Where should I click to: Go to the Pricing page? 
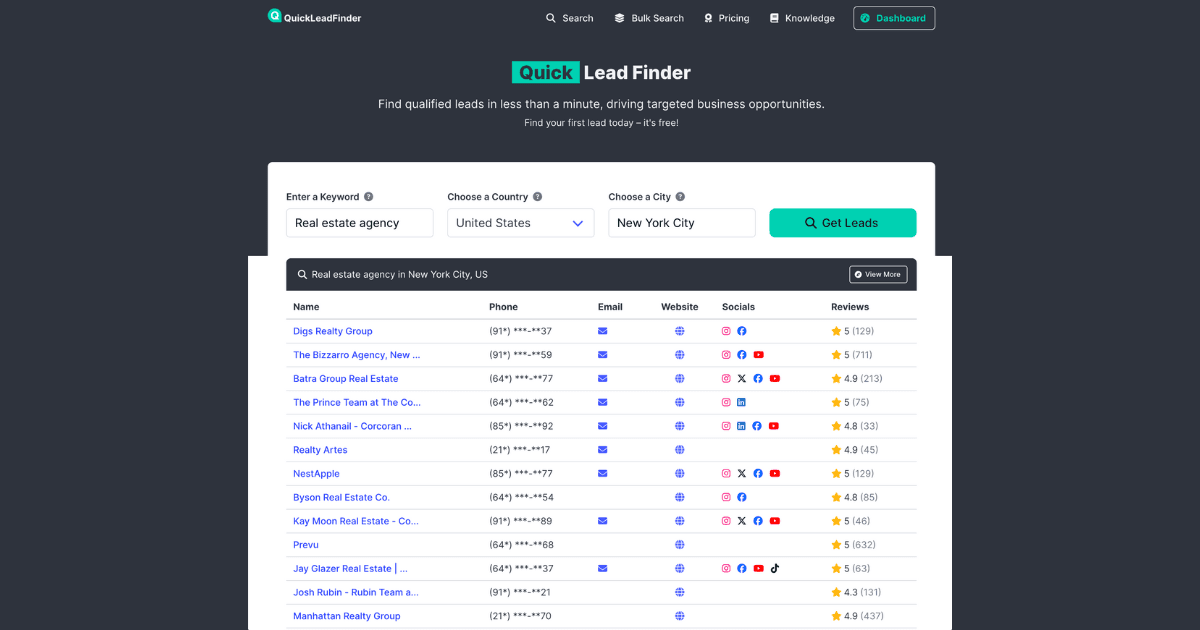(x=726, y=18)
